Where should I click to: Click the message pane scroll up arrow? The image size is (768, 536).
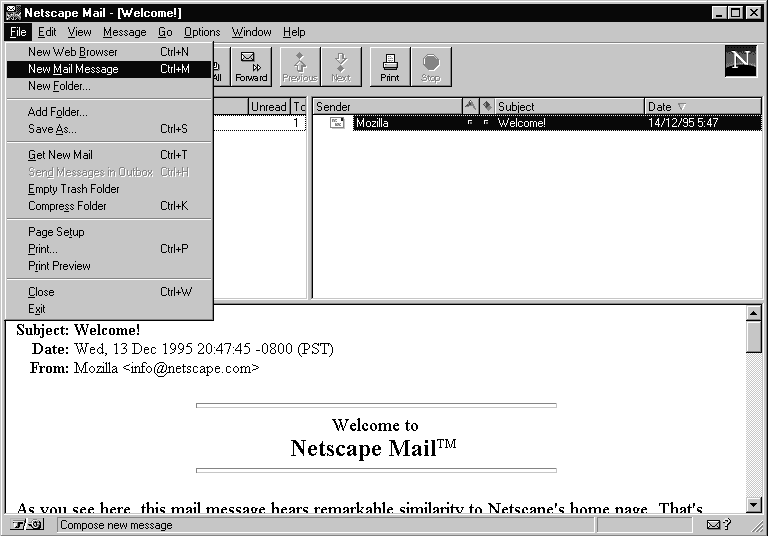[753, 313]
